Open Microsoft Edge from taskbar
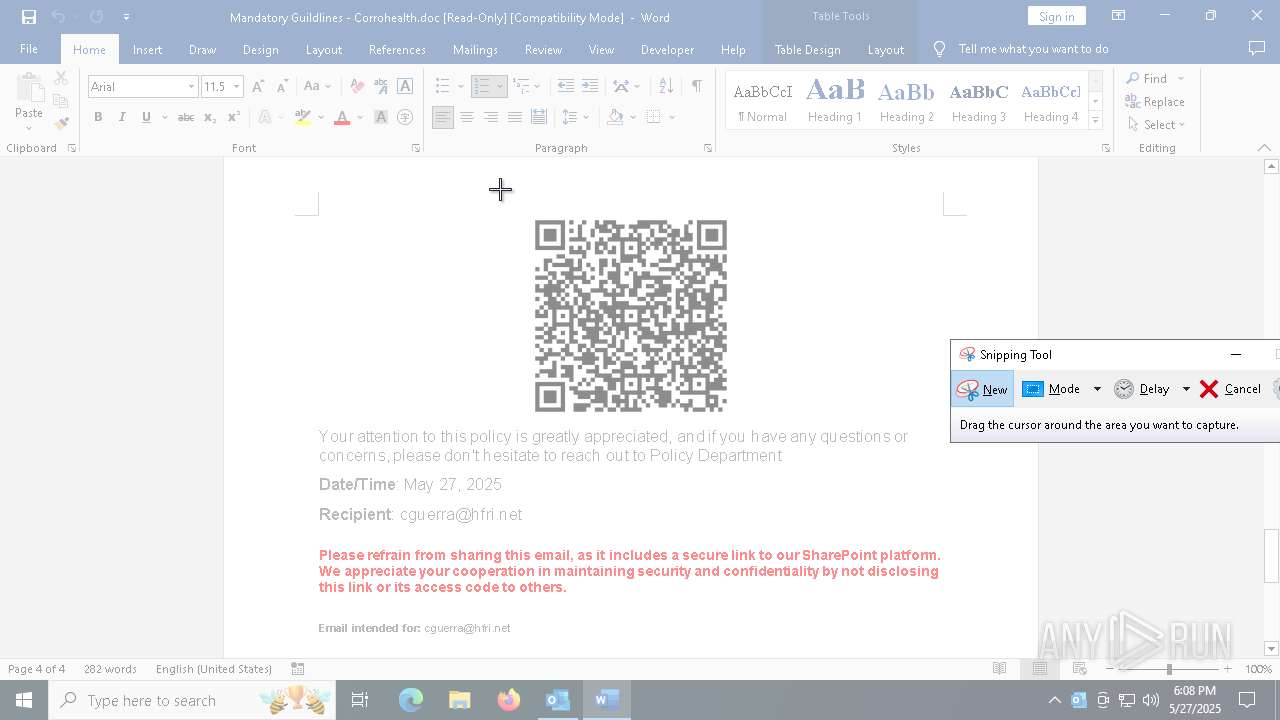The image size is (1280, 720). [411, 700]
